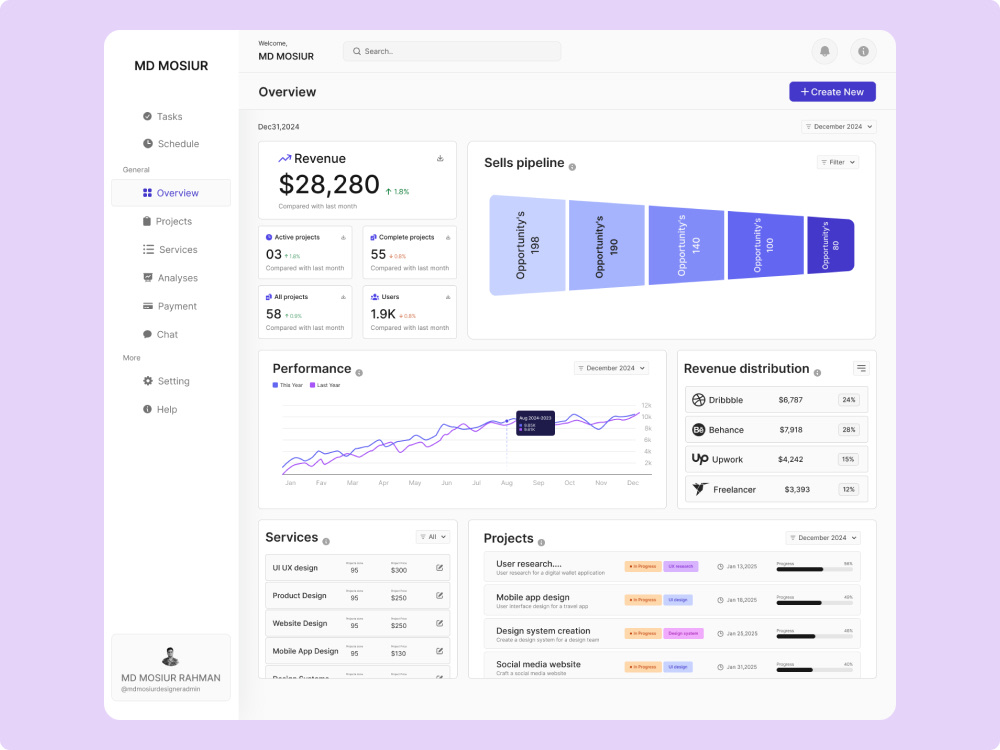Select the Opportunity's 100 pipeline stage

point(765,245)
